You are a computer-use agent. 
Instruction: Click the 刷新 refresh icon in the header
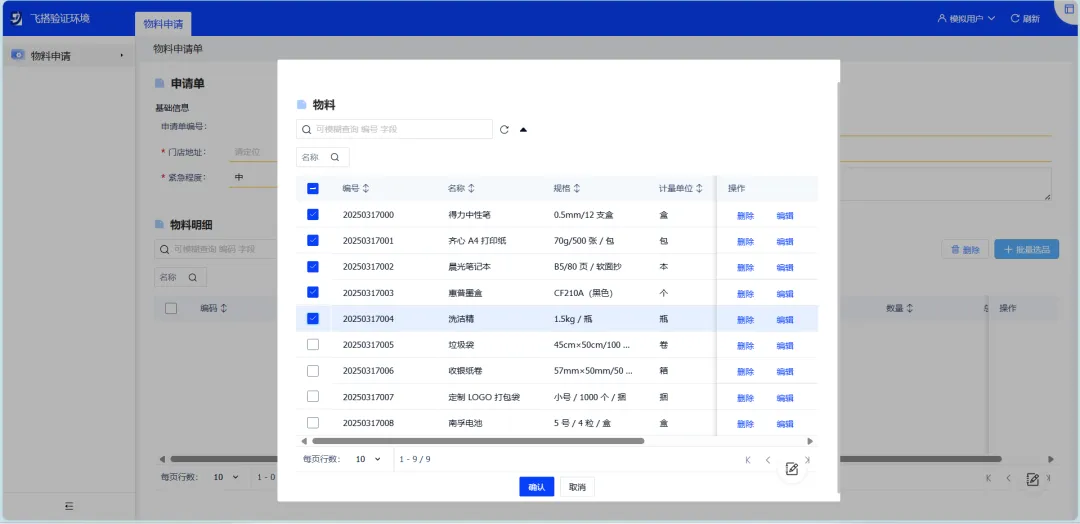1015,19
